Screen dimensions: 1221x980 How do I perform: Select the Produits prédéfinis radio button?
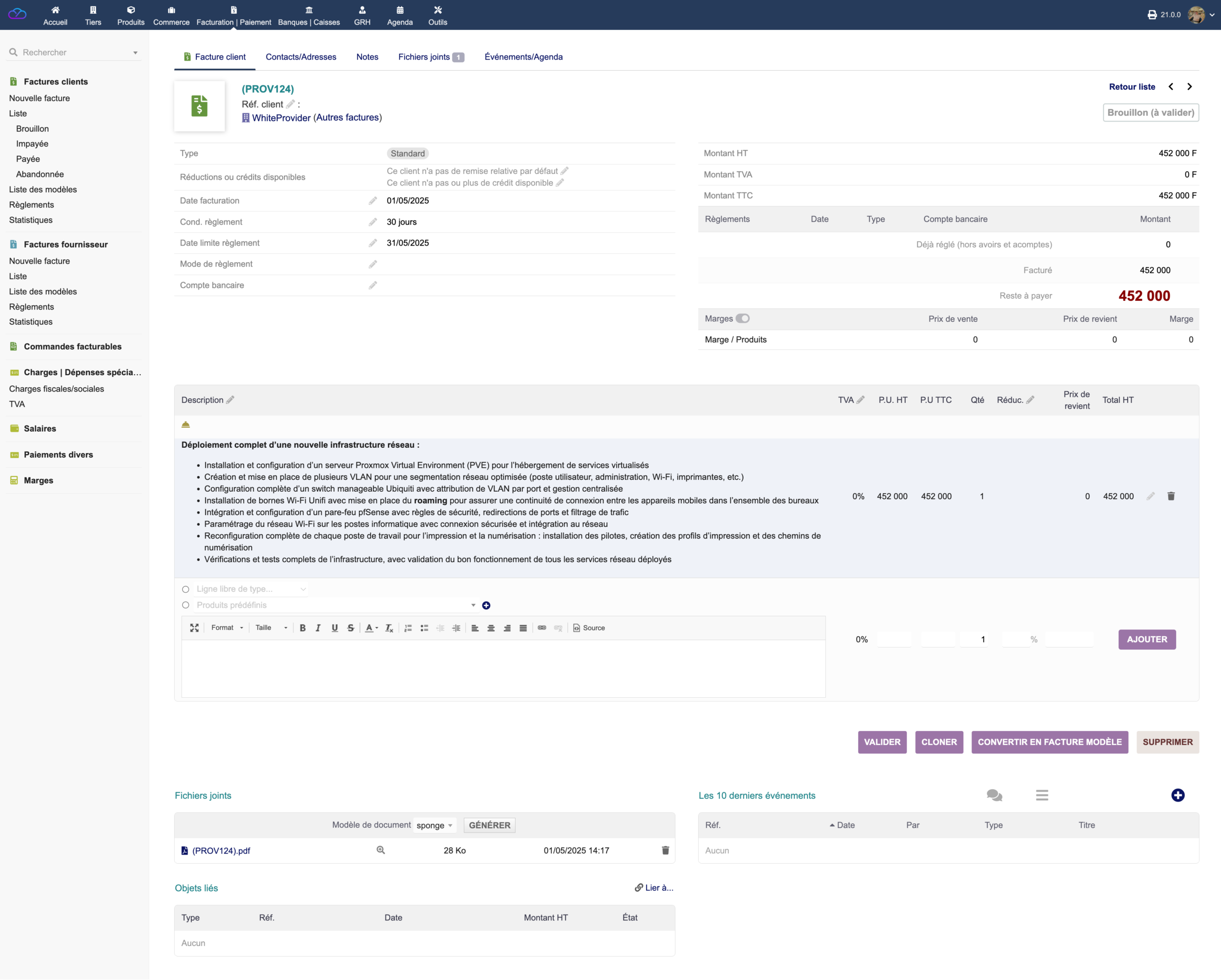point(185,605)
